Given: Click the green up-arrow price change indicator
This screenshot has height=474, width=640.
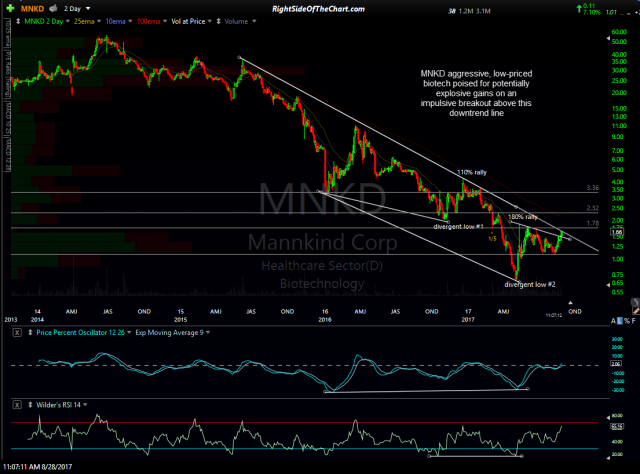Looking at the screenshot, I should click(x=578, y=8).
